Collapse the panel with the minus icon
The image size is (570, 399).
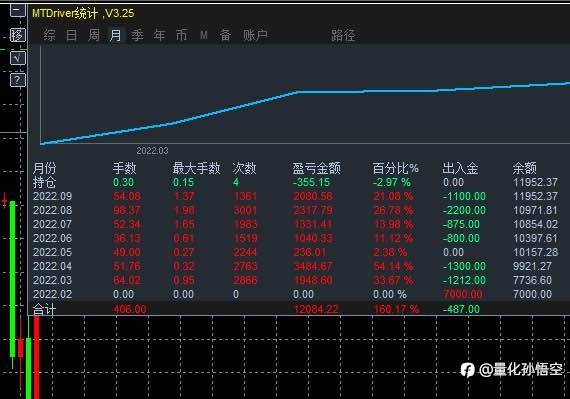pyautogui.click(x=17, y=10)
